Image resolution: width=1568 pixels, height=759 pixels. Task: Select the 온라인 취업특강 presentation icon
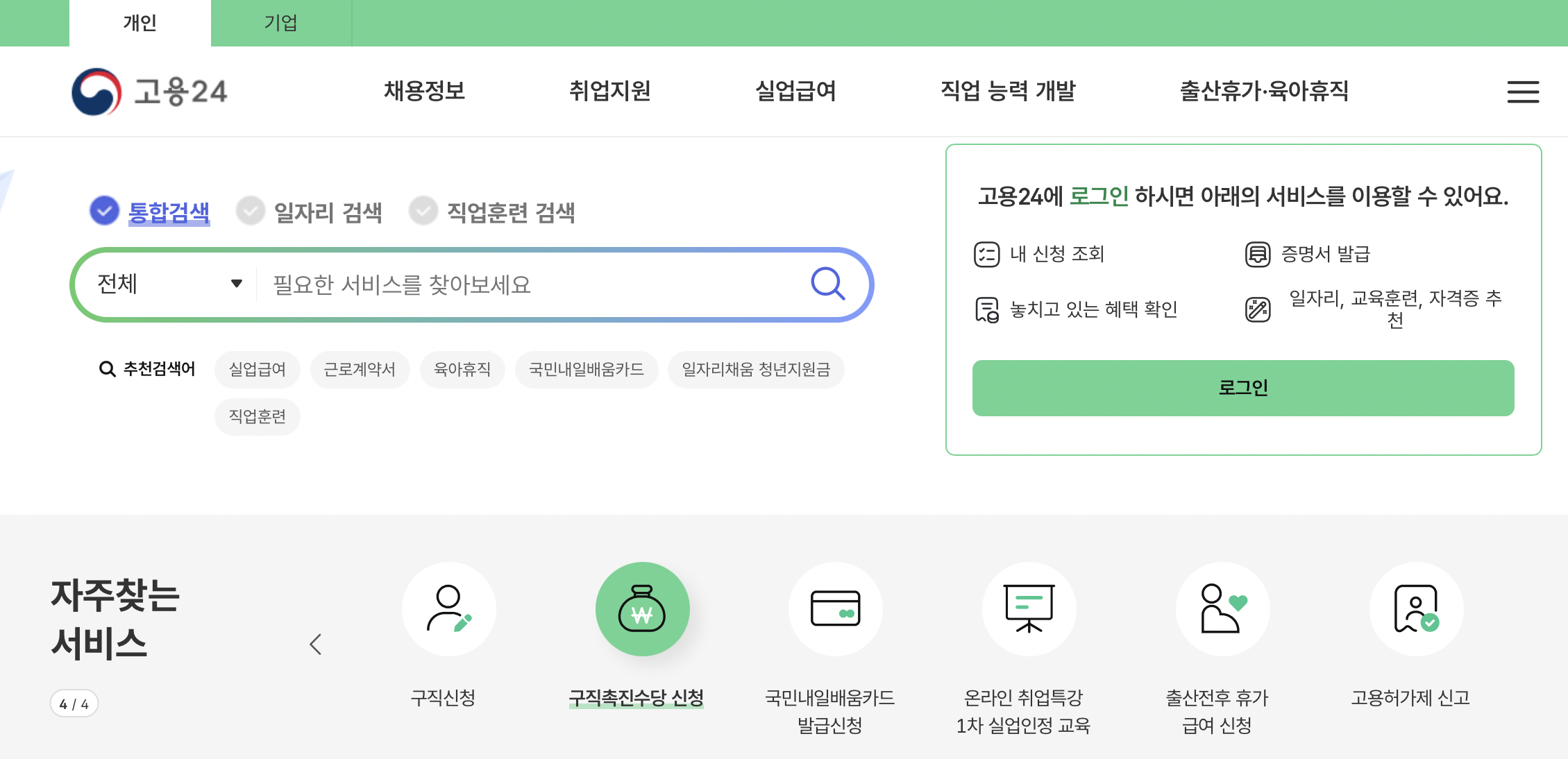1029,608
